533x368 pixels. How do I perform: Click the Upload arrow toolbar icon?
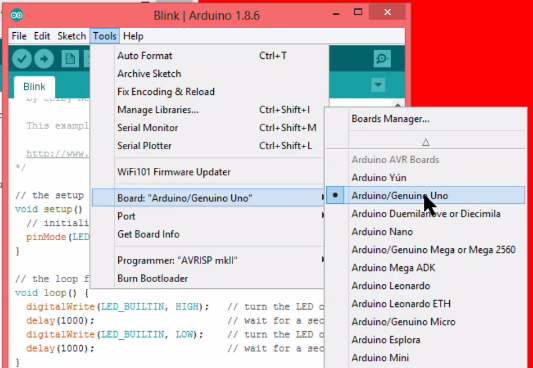point(44,59)
